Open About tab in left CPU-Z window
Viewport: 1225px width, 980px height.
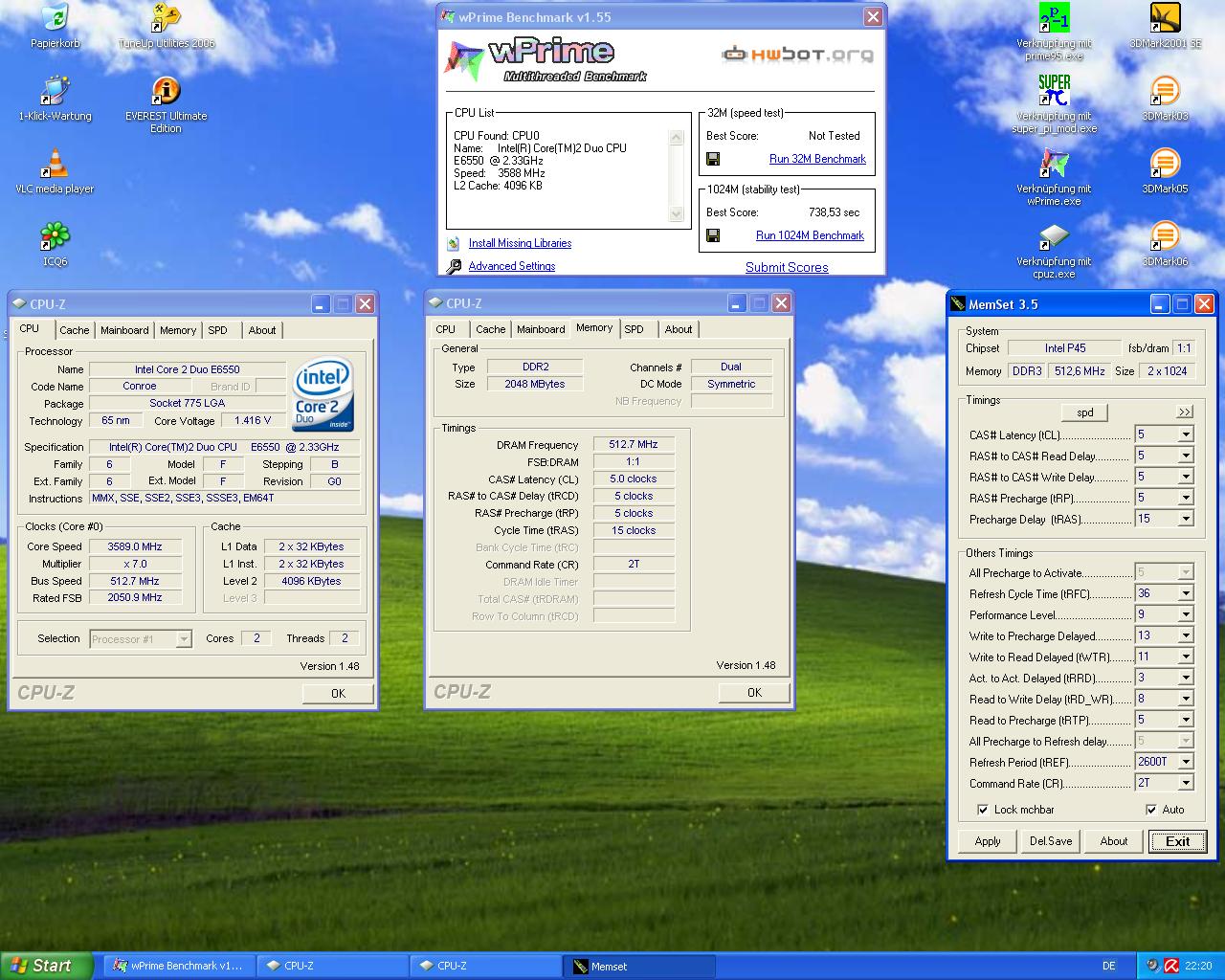tap(262, 330)
